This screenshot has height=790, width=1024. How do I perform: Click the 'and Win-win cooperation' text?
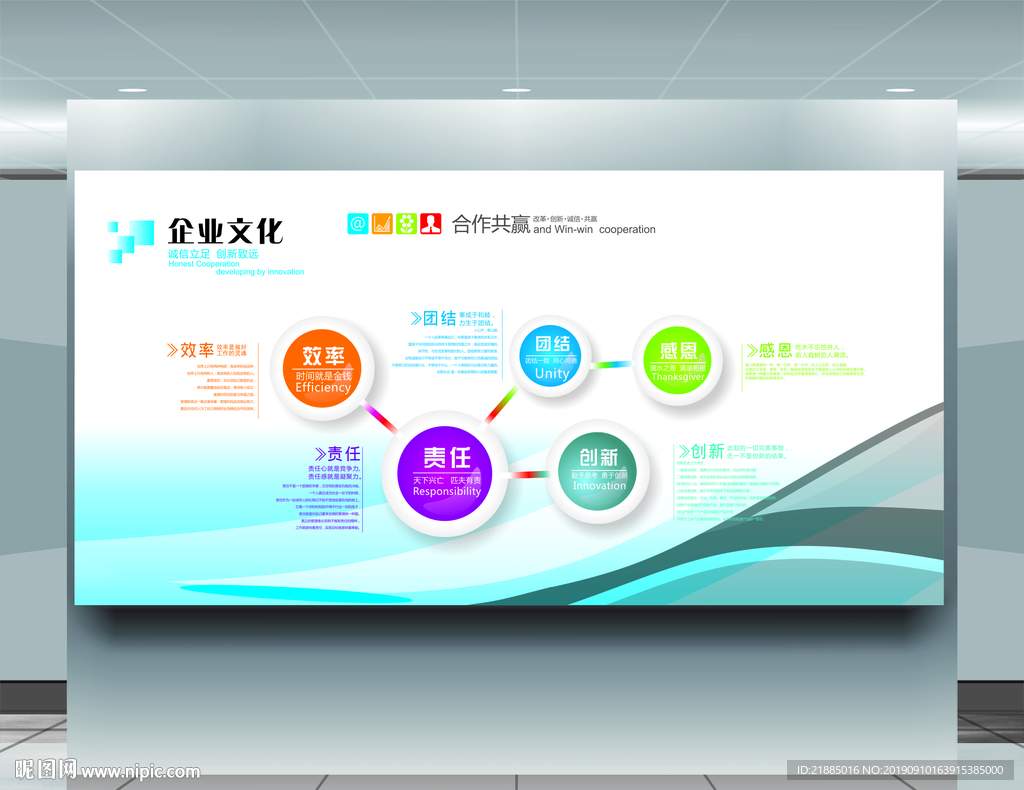tap(594, 230)
